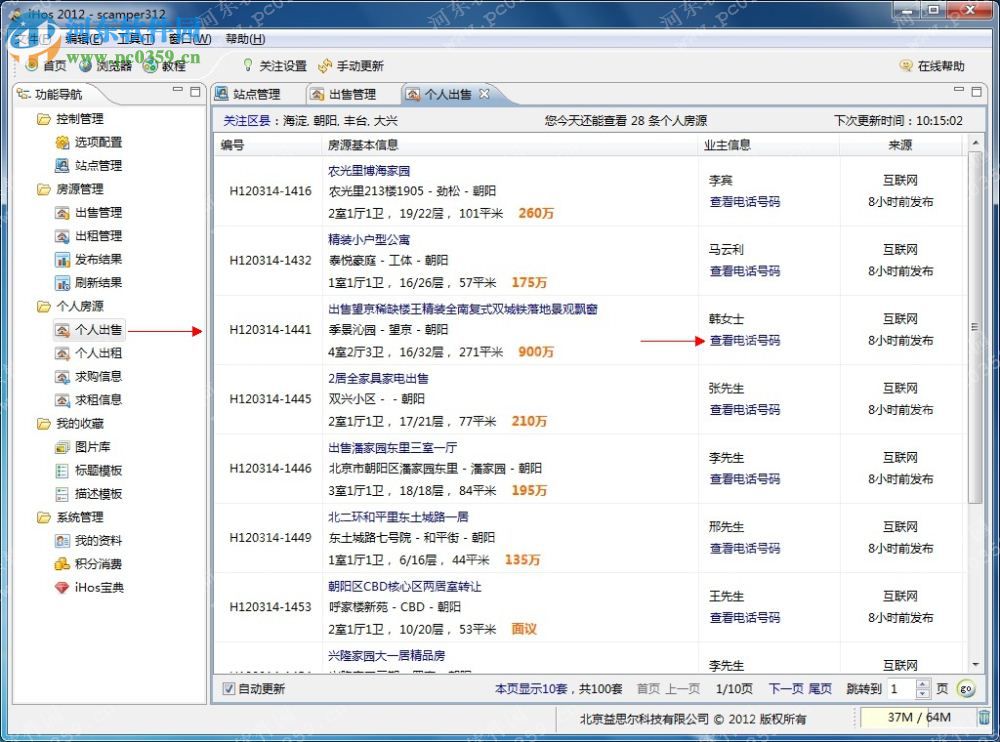Open the 帮助 menu
This screenshot has width=1000, height=742.
pyautogui.click(x=245, y=38)
